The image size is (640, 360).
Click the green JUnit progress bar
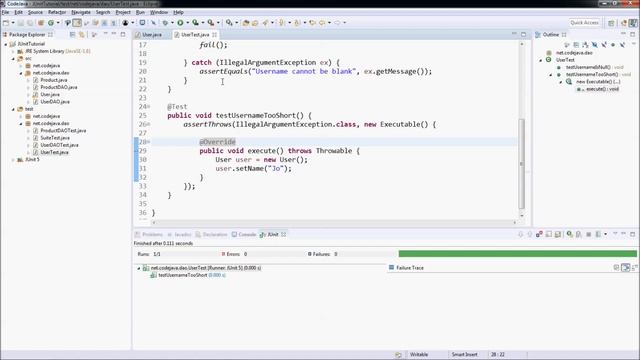pyautogui.click(x=518, y=254)
